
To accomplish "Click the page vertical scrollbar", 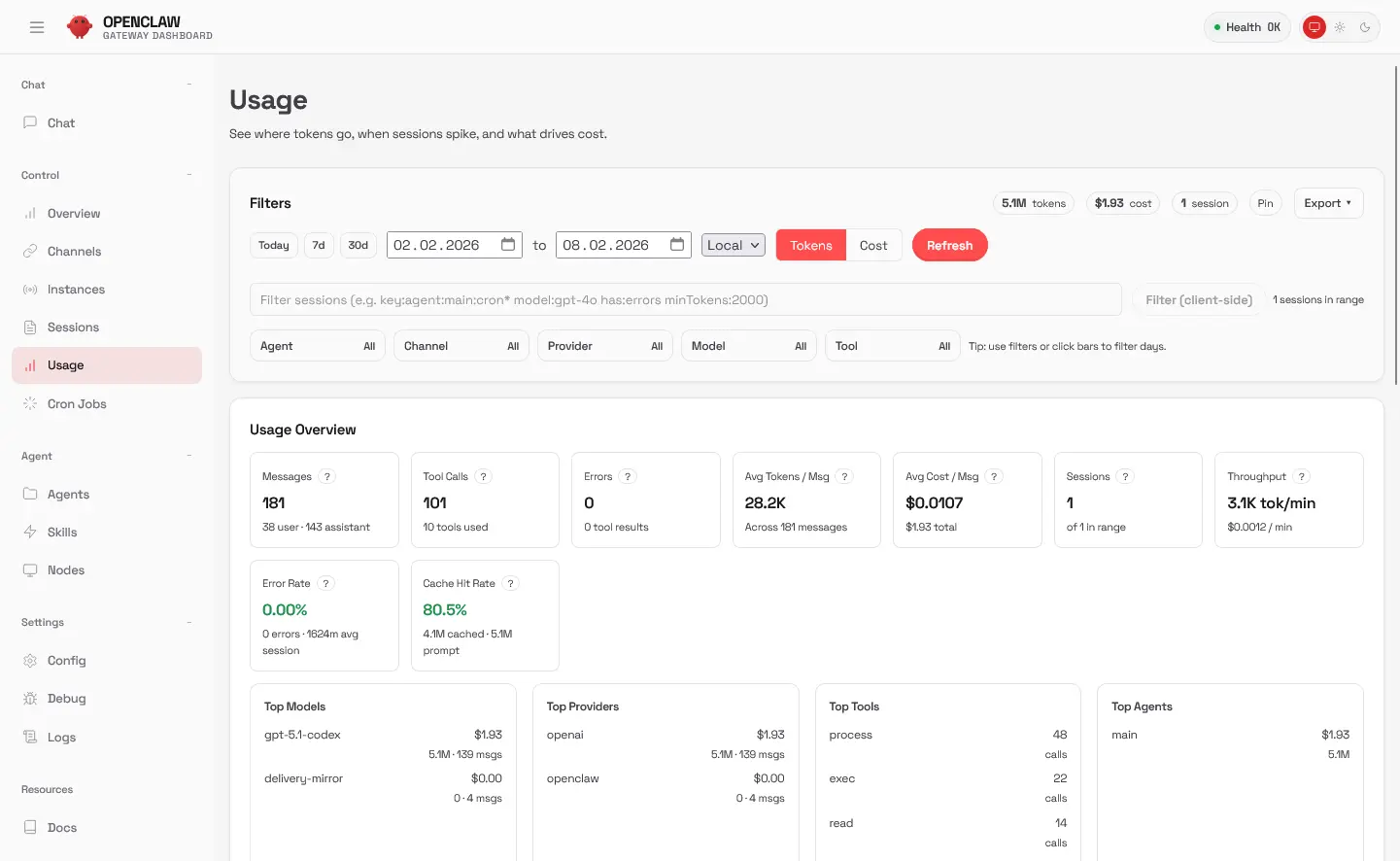I will (x=1396, y=225).
